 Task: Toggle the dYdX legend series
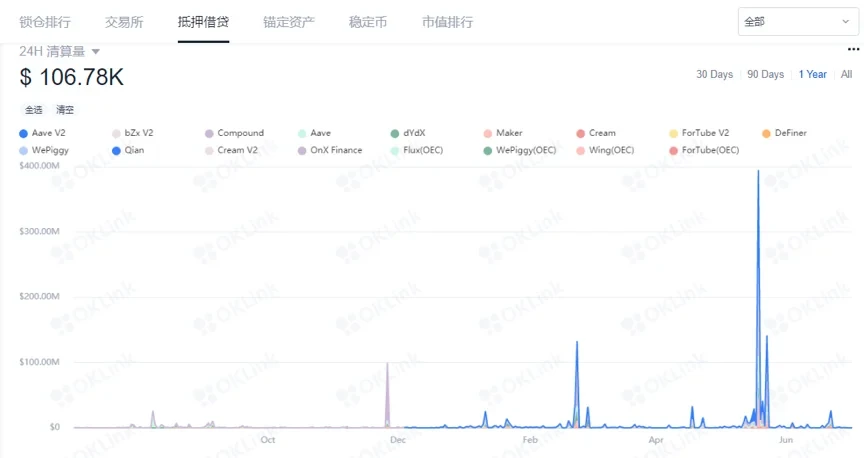(x=408, y=133)
